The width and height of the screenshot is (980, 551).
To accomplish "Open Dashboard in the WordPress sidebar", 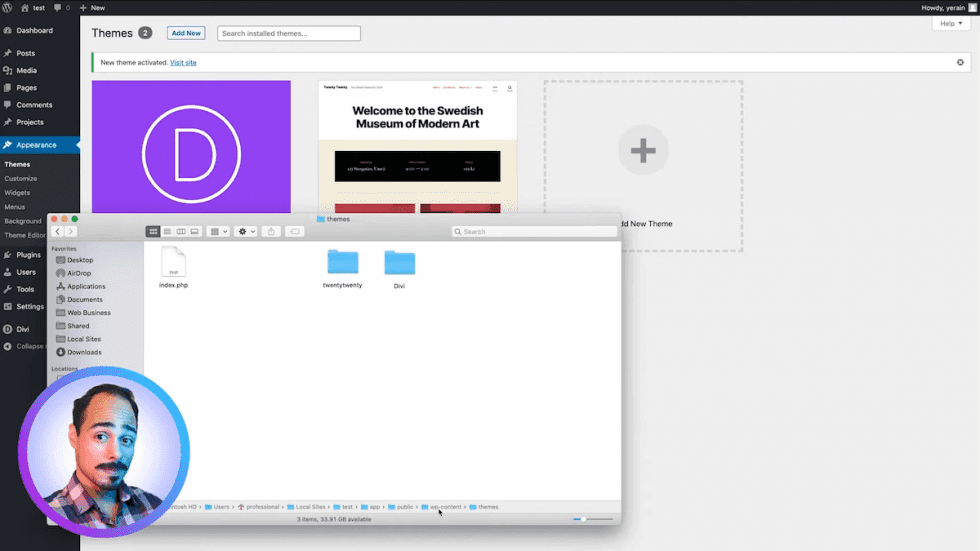I will (34, 30).
